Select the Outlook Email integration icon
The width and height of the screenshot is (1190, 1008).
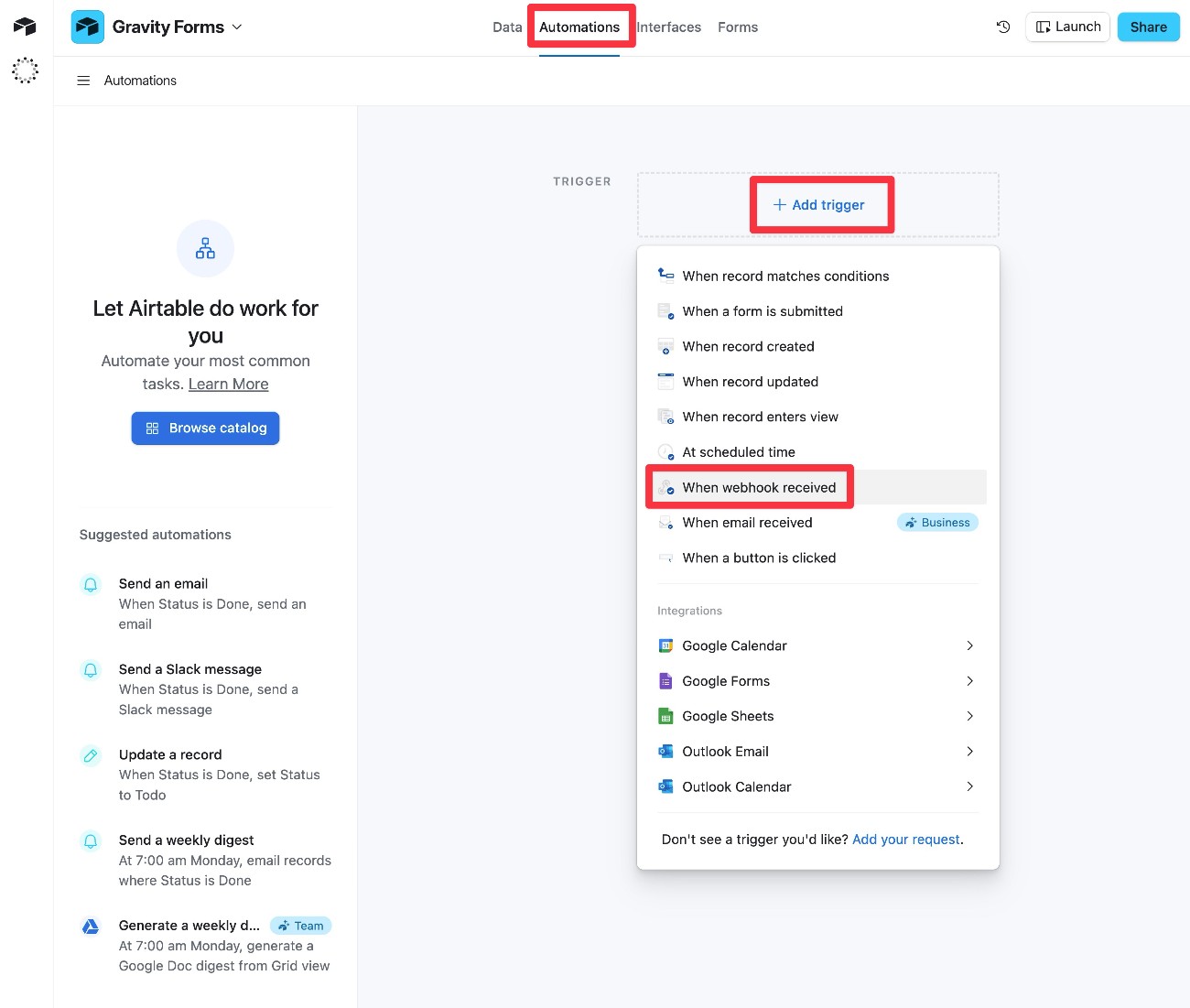(665, 751)
